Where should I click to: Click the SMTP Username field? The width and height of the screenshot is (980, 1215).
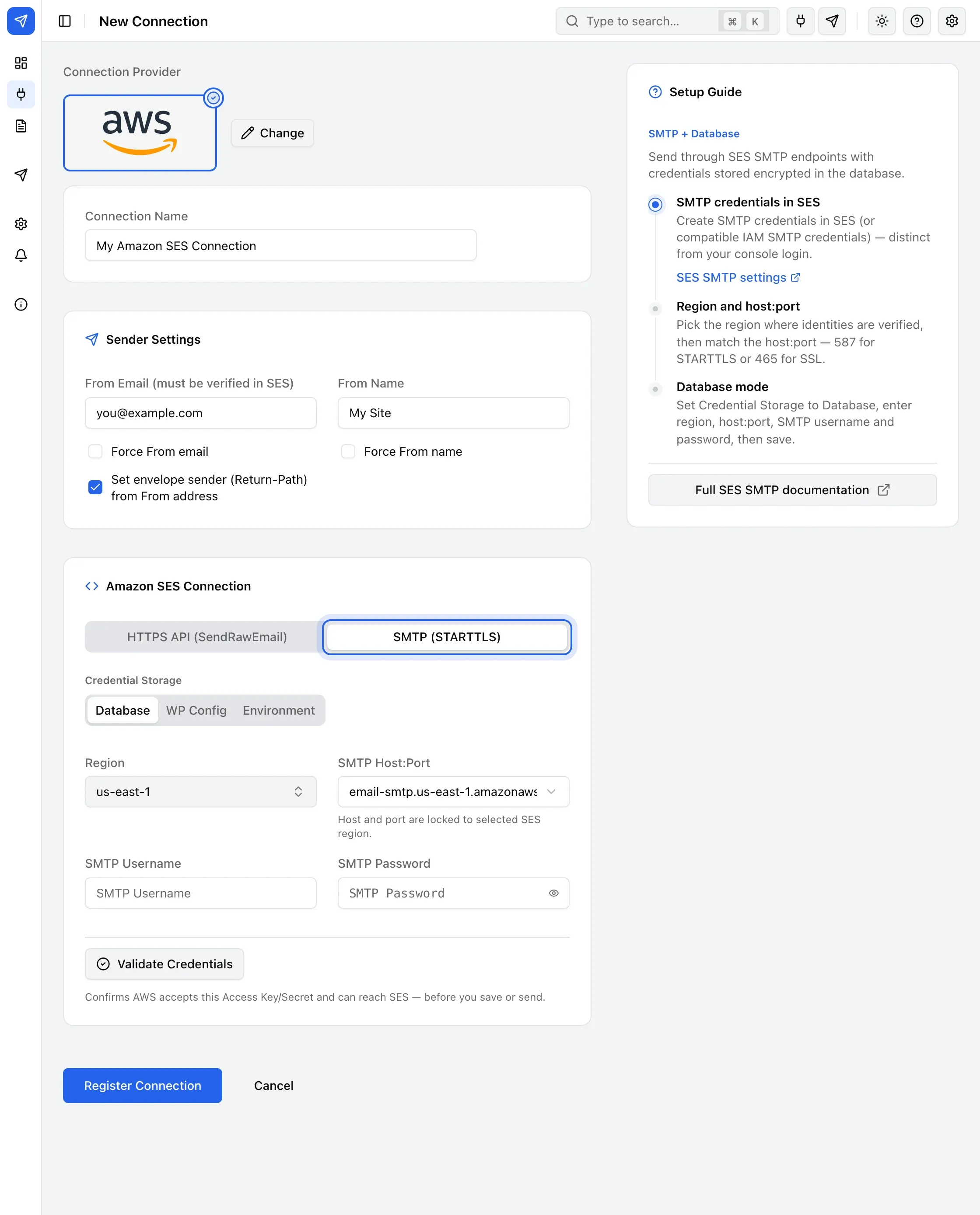(x=200, y=894)
